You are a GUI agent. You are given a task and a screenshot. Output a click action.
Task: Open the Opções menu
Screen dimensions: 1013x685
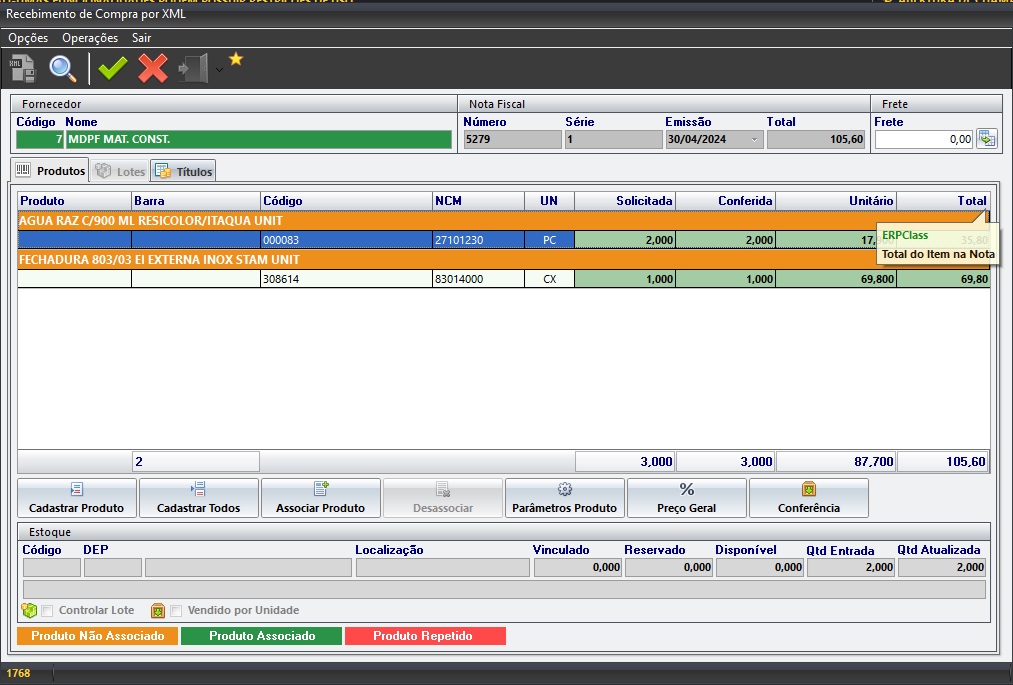coord(28,38)
